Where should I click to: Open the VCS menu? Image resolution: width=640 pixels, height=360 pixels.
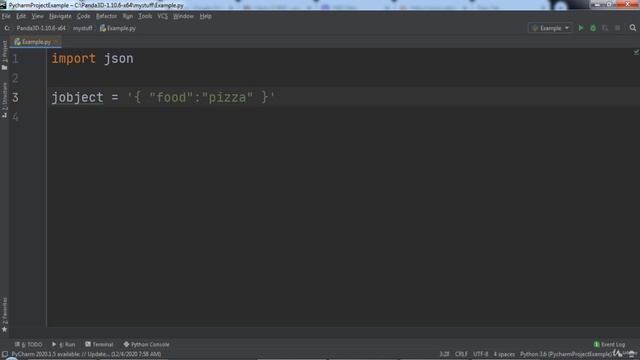162,16
